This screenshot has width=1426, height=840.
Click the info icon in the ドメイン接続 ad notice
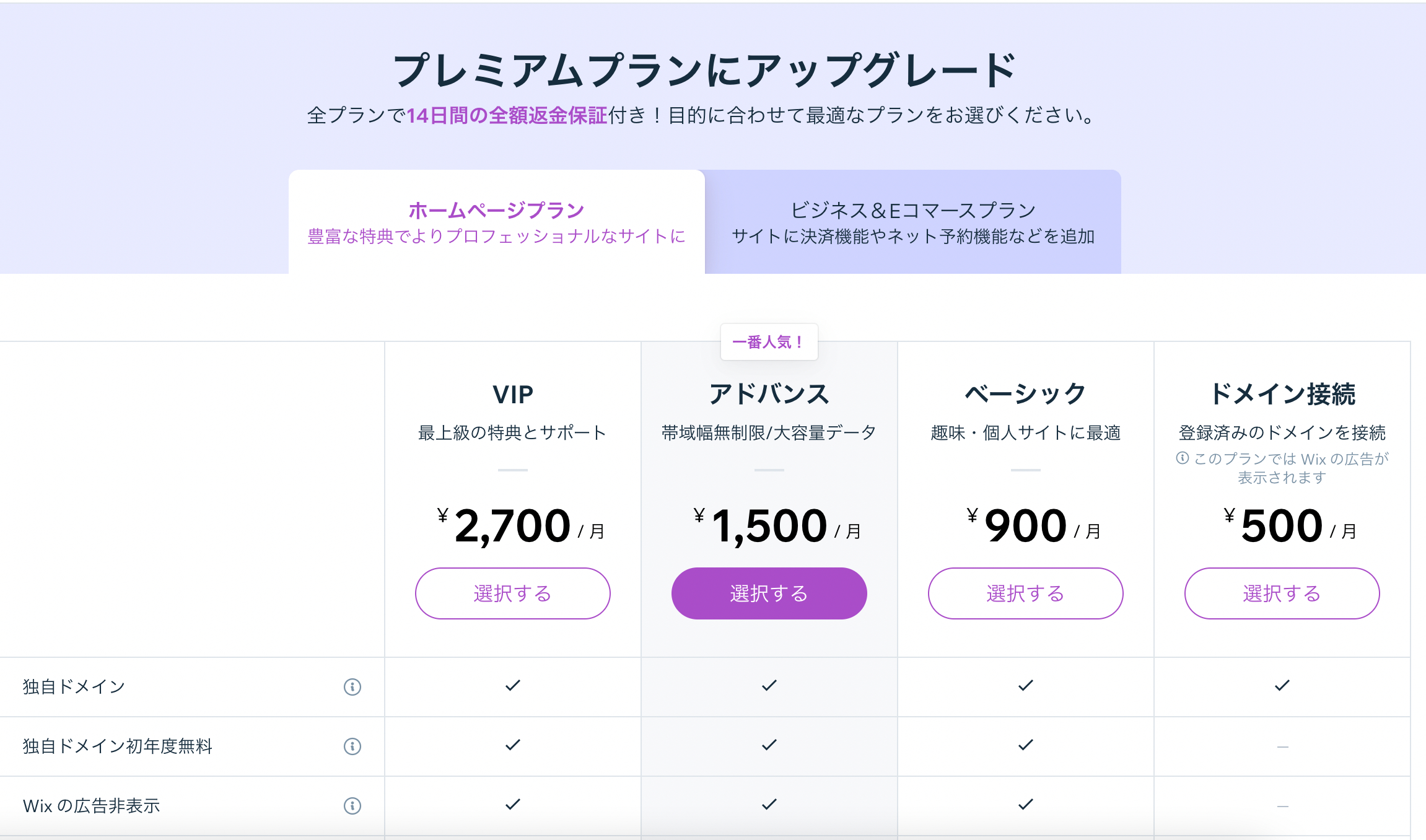coord(1182,458)
